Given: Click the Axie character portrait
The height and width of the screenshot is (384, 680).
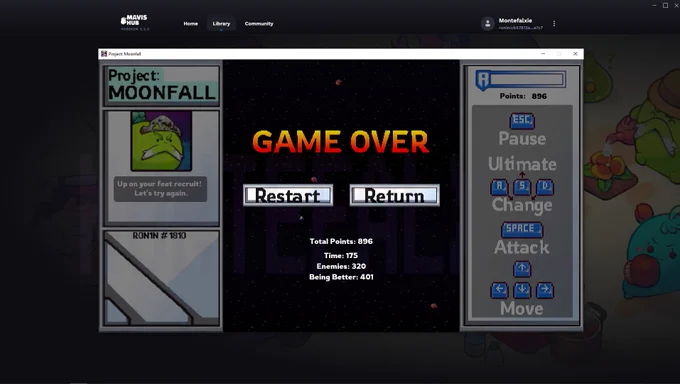Looking at the screenshot, I should 161,141.
